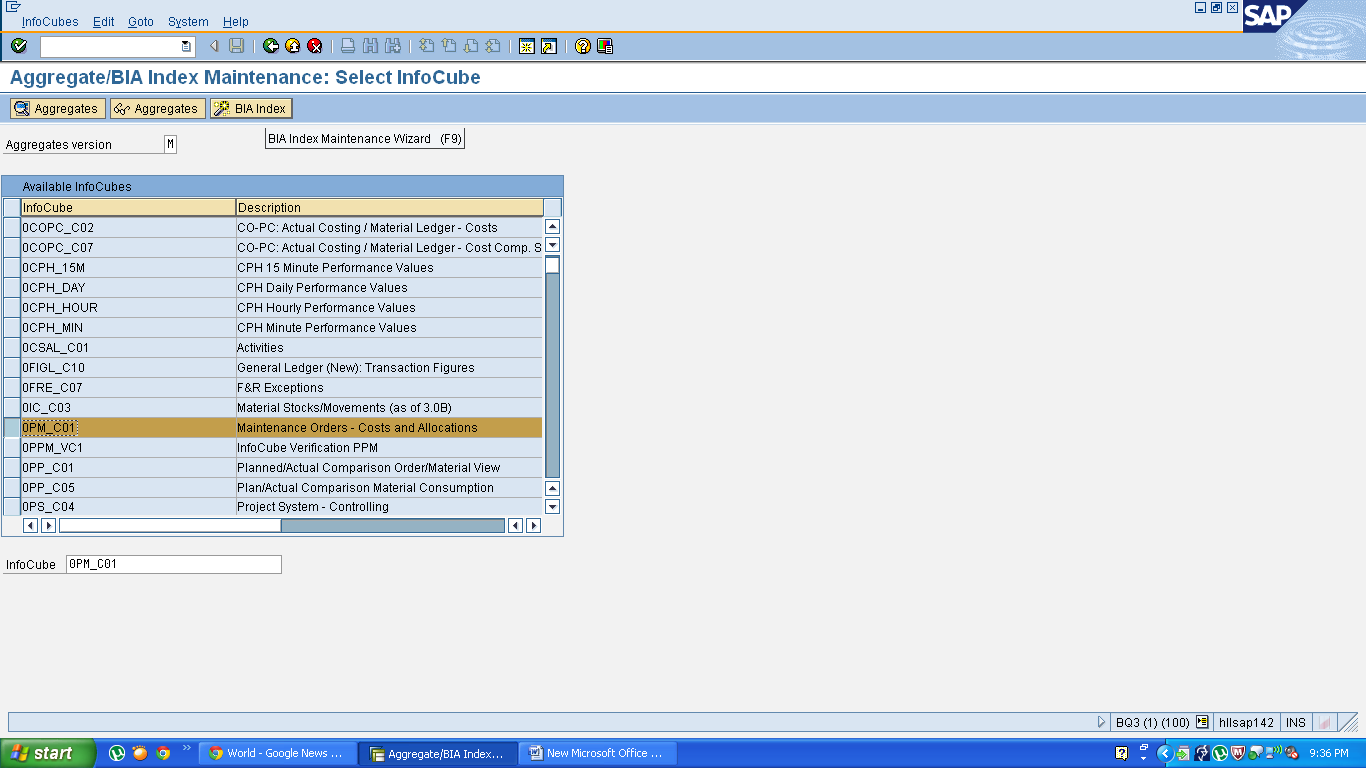Select the 0CPH_15M InfoCube cell
The image size is (1366, 768).
pyautogui.click(x=128, y=267)
